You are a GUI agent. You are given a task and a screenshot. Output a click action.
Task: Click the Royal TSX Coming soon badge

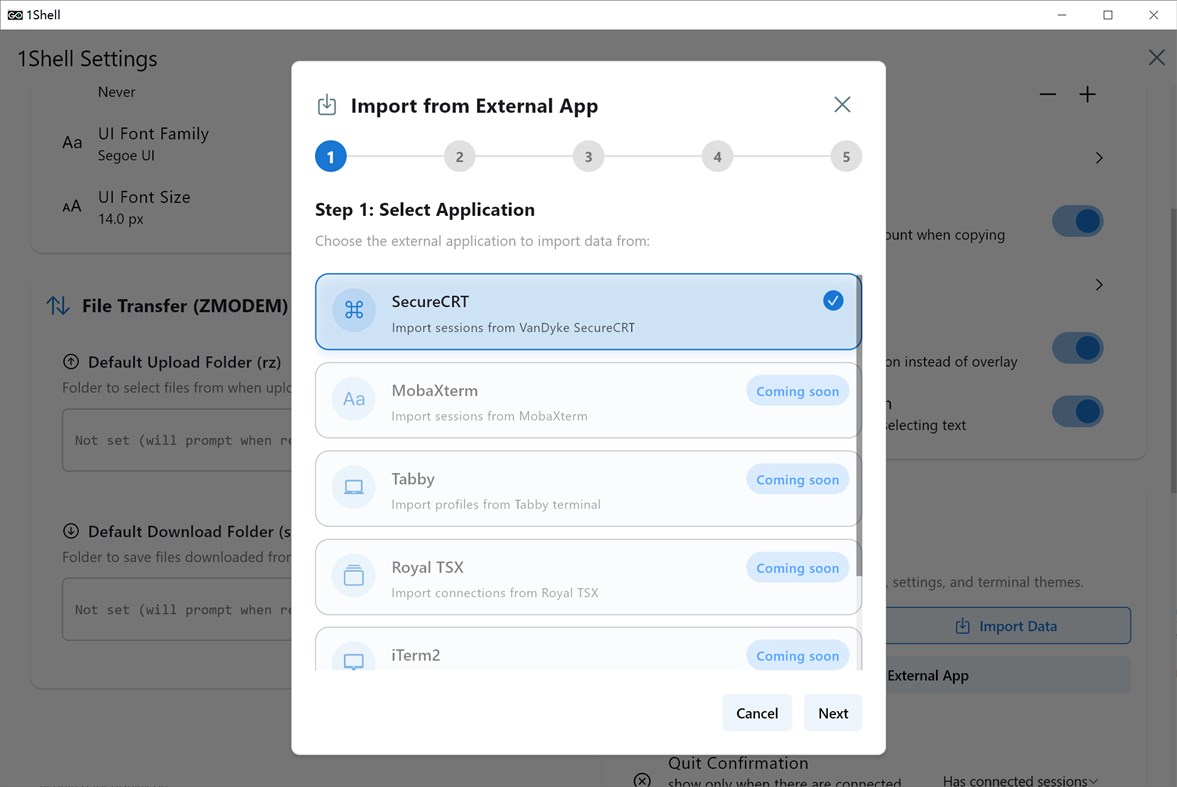(x=797, y=568)
